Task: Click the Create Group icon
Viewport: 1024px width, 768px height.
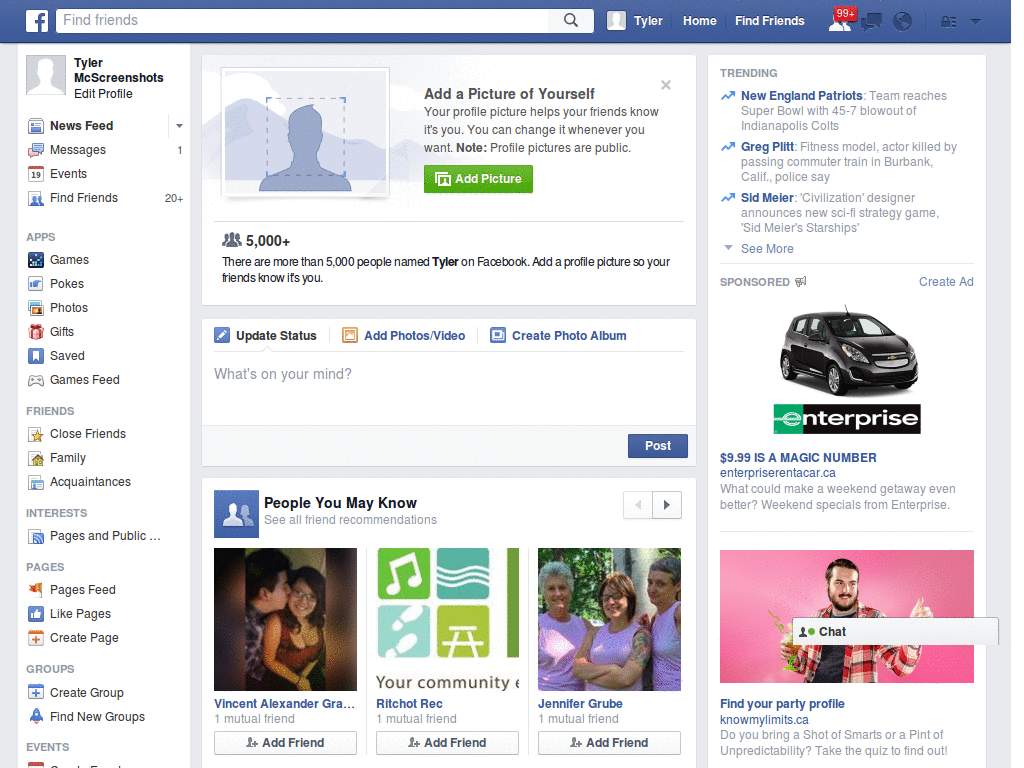Action: pos(36,692)
